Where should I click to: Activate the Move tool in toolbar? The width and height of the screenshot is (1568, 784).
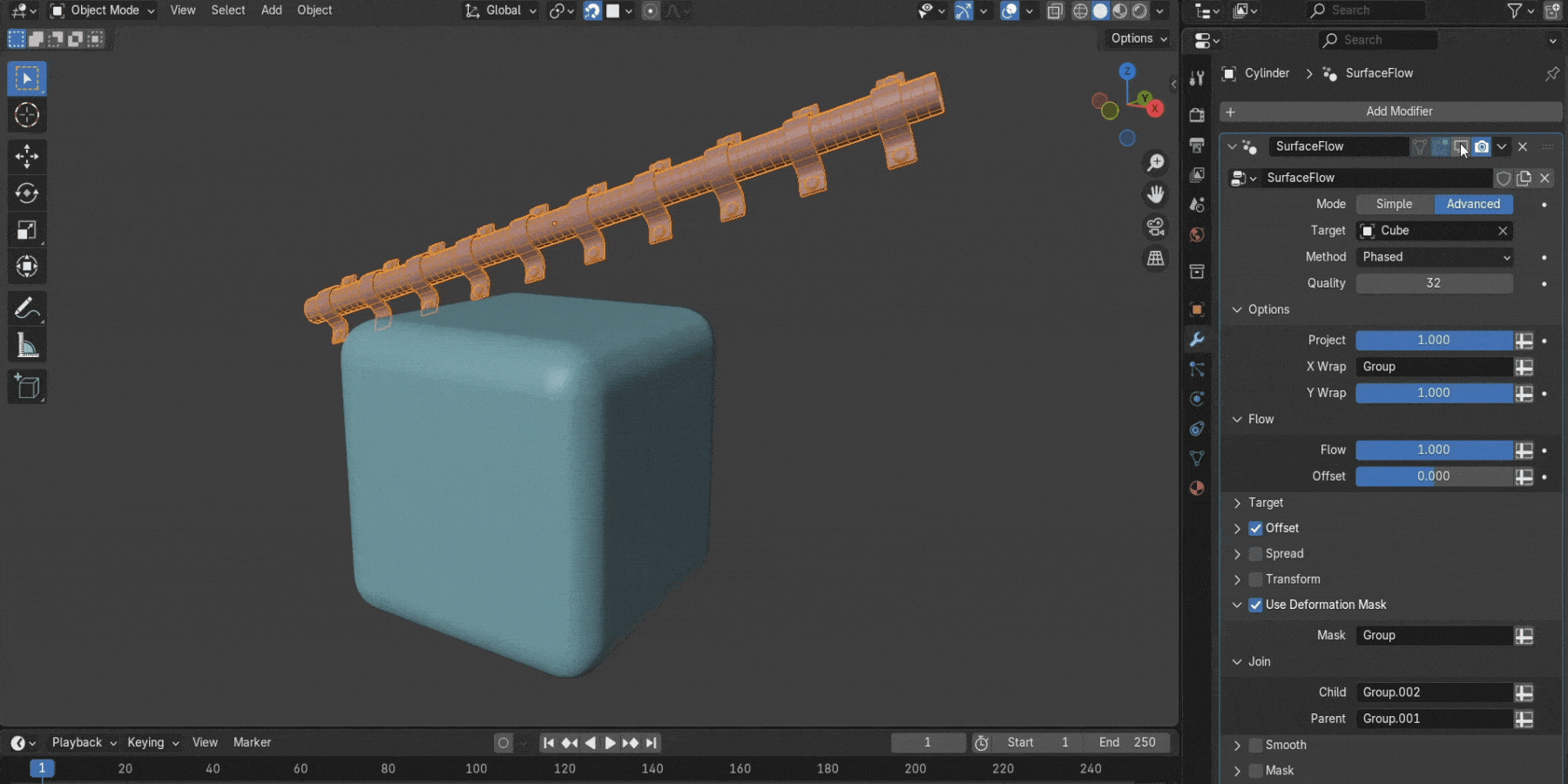pos(27,157)
